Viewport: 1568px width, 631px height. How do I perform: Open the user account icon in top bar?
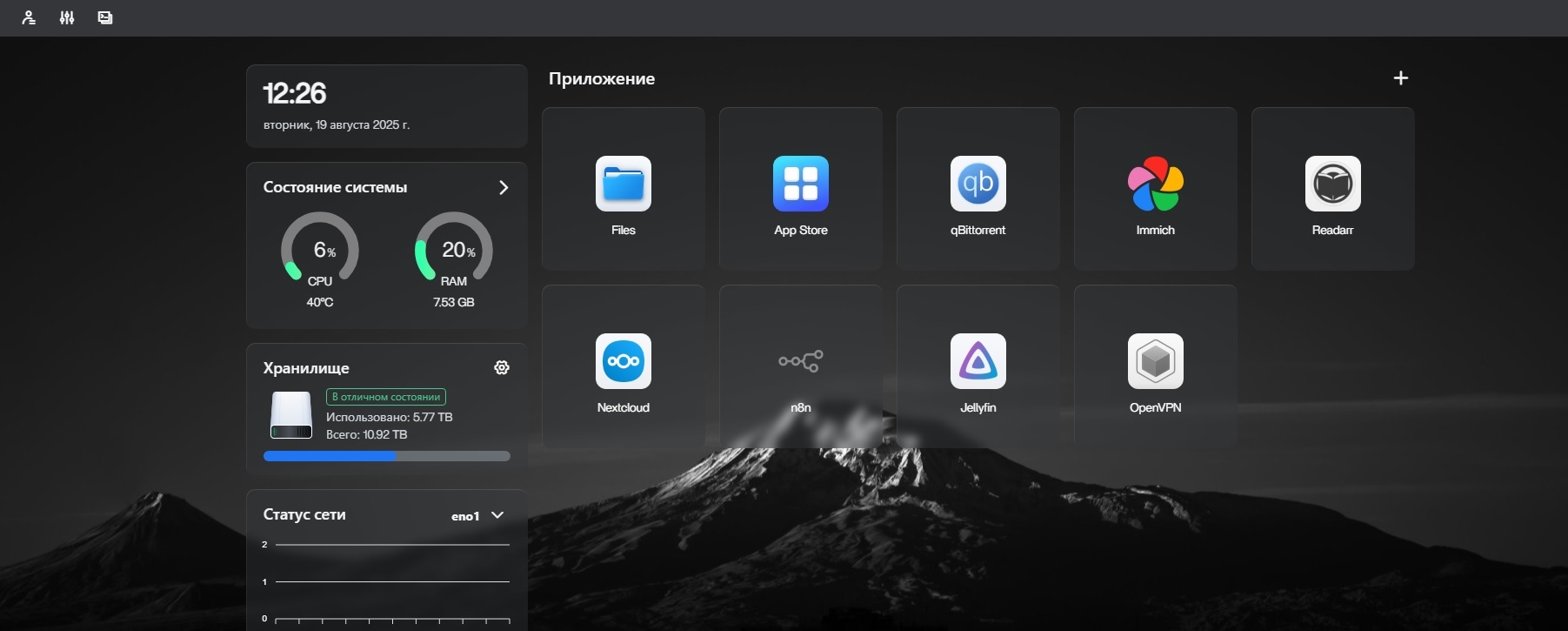click(29, 17)
